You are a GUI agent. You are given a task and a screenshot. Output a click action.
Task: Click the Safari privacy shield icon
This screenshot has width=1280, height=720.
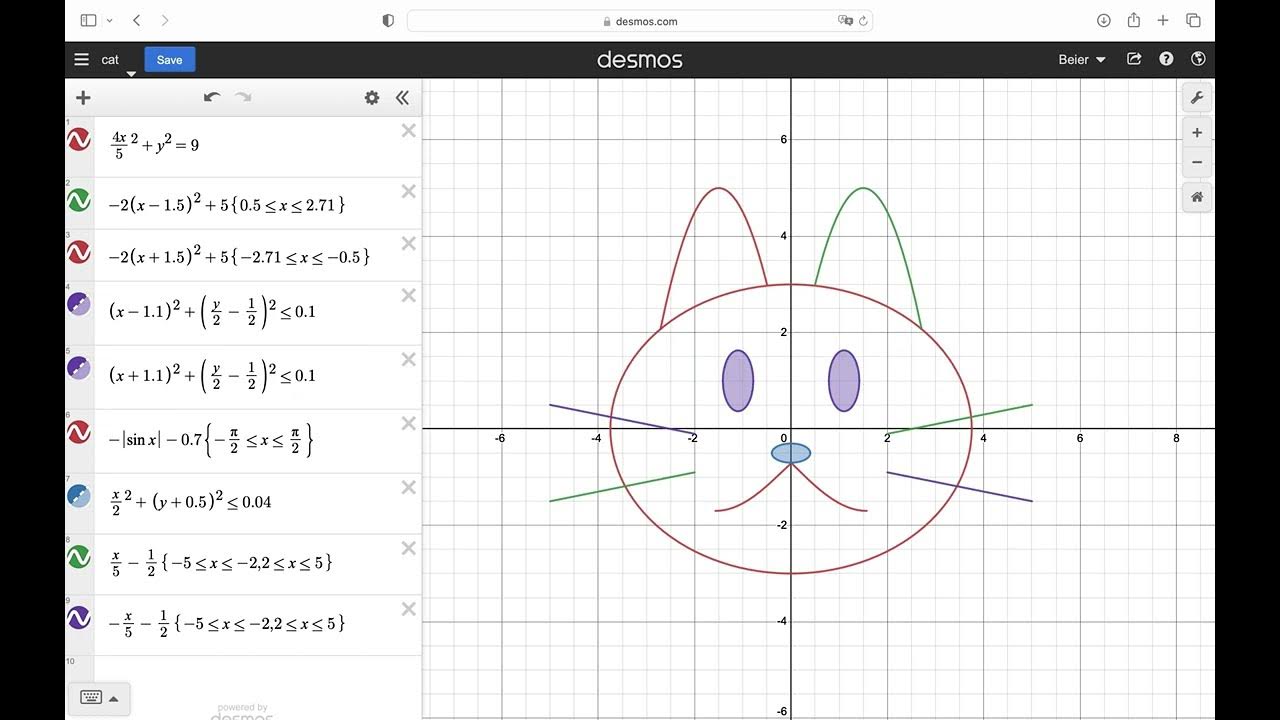tap(389, 20)
